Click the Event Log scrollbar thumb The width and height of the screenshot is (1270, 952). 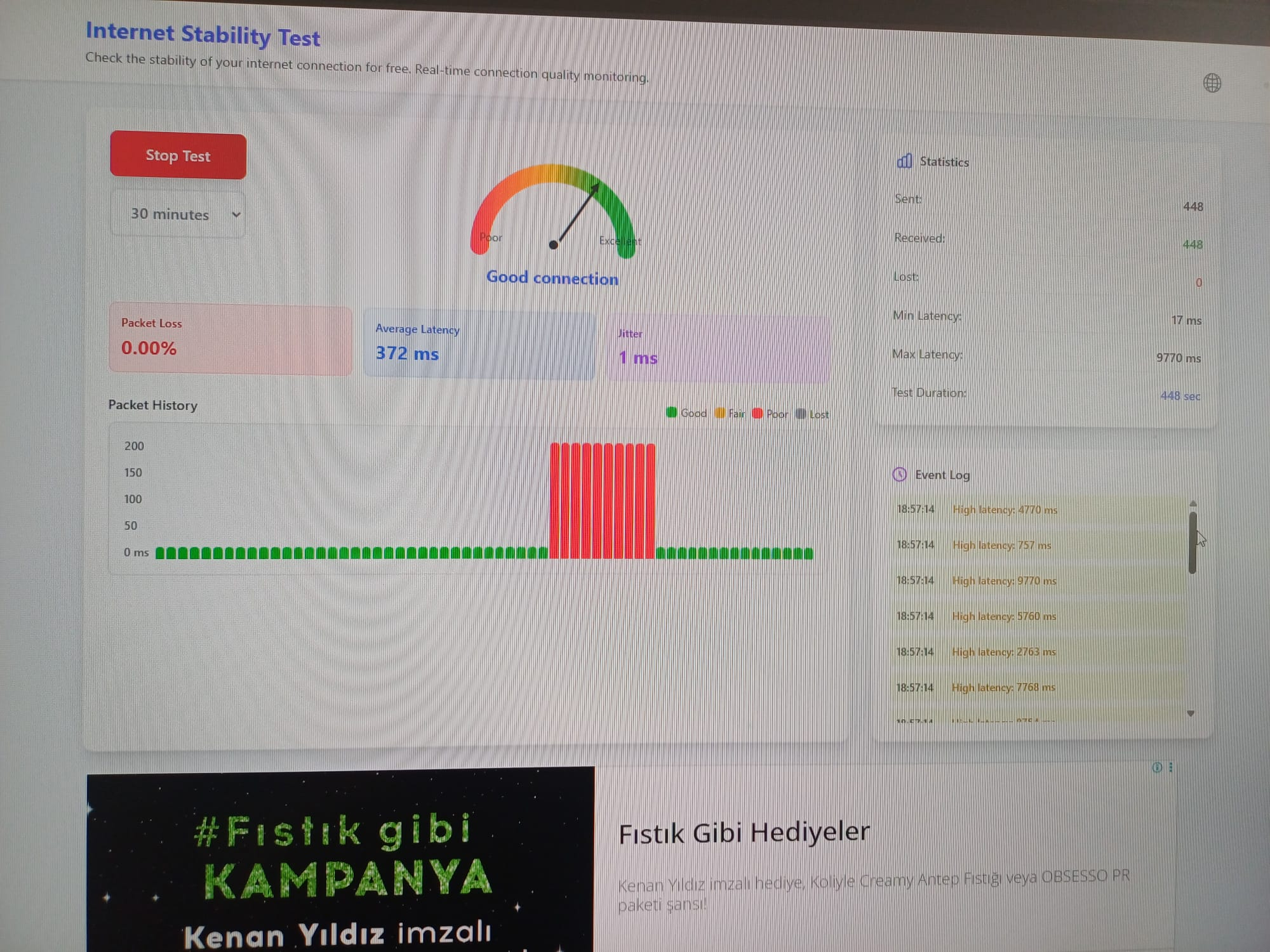coord(1193,543)
